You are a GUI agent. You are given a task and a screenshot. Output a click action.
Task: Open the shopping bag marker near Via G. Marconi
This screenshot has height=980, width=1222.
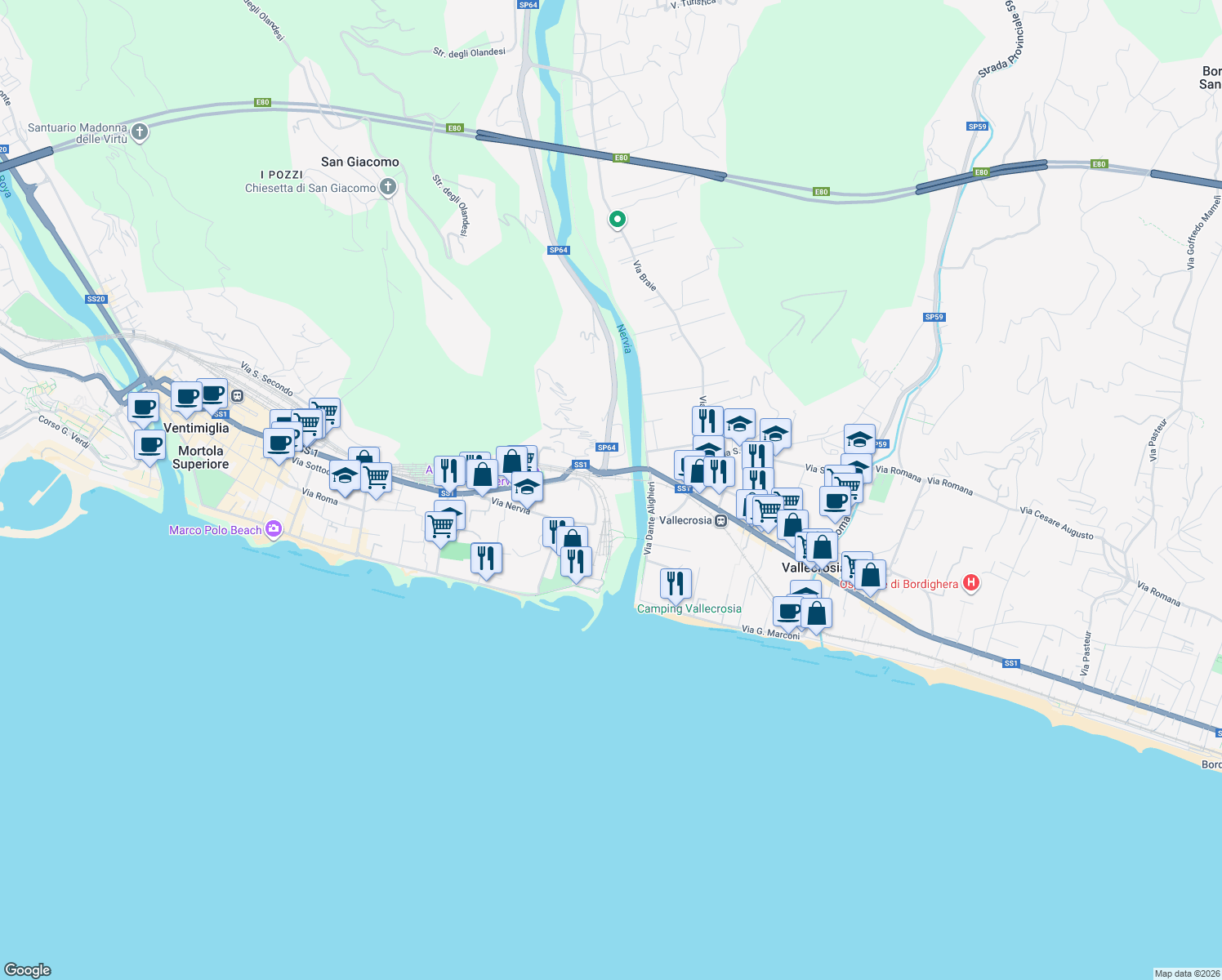tap(818, 612)
